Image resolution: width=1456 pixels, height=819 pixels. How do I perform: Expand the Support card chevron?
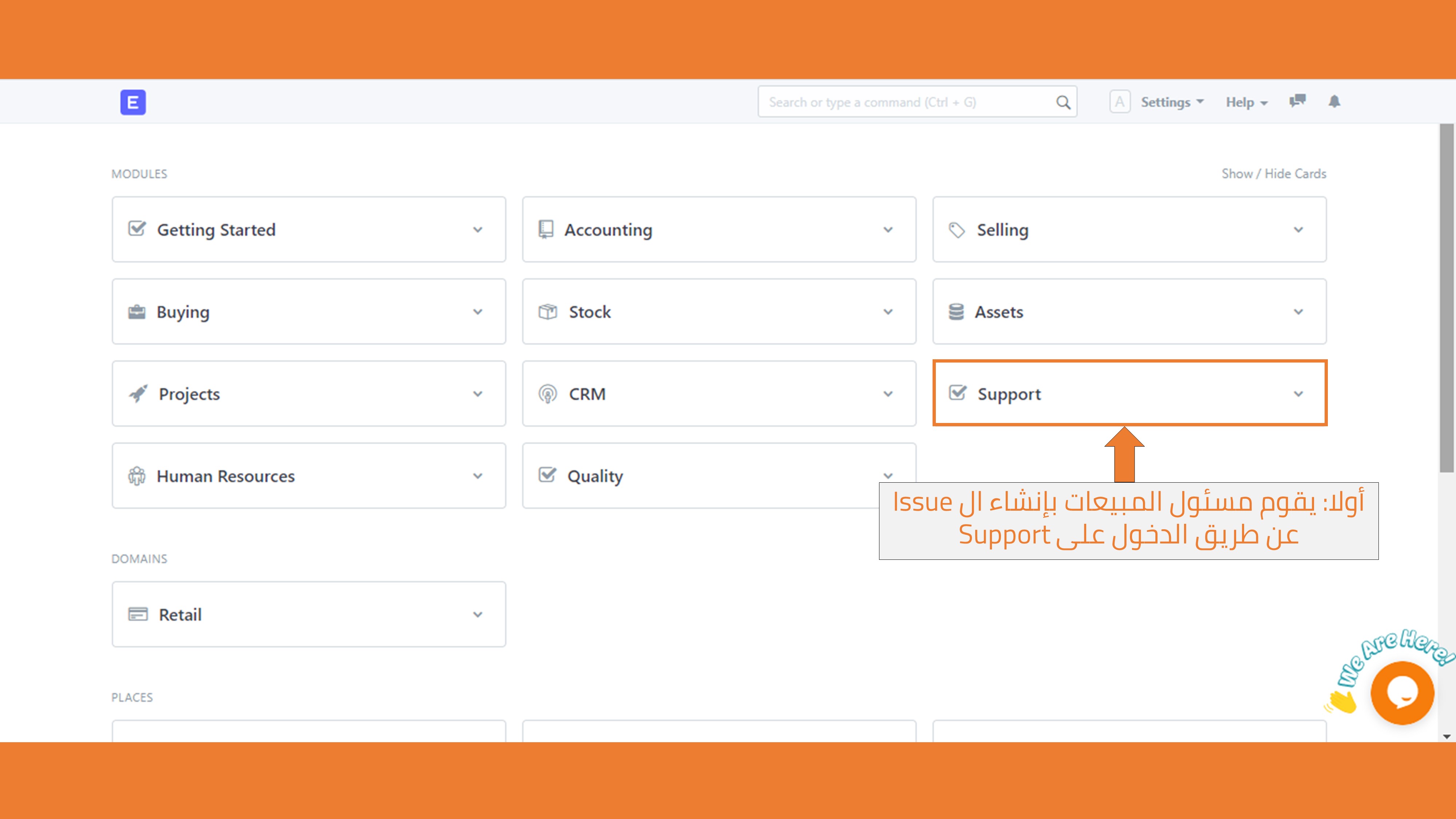tap(1298, 393)
